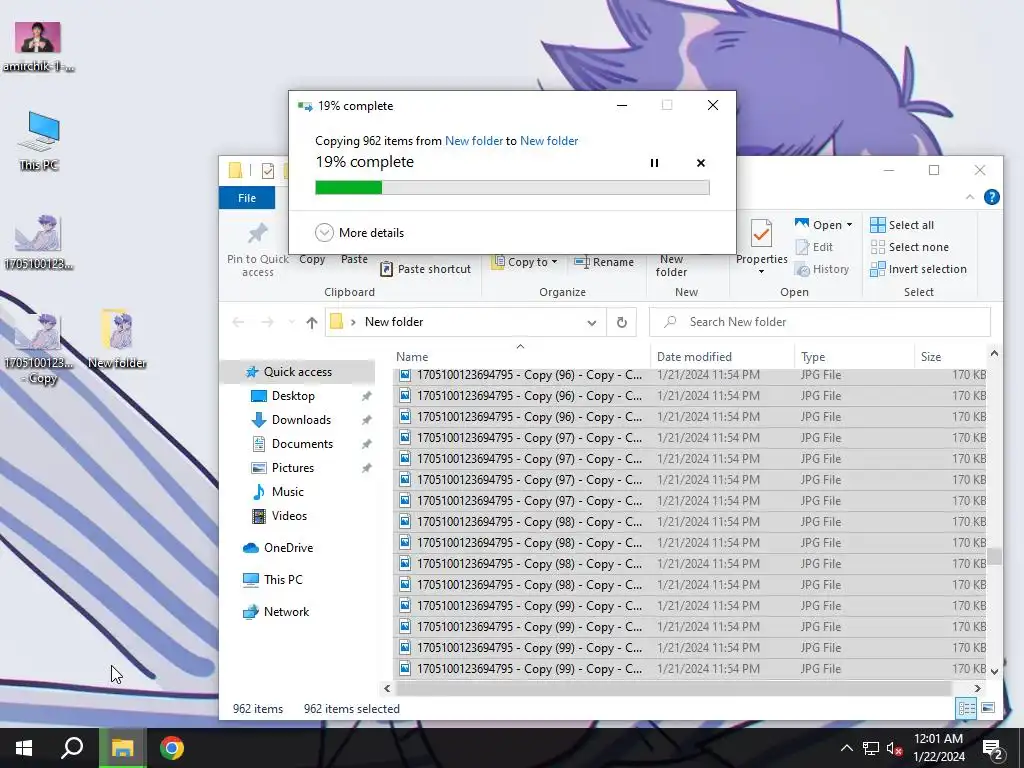Open the notification center

993,748
